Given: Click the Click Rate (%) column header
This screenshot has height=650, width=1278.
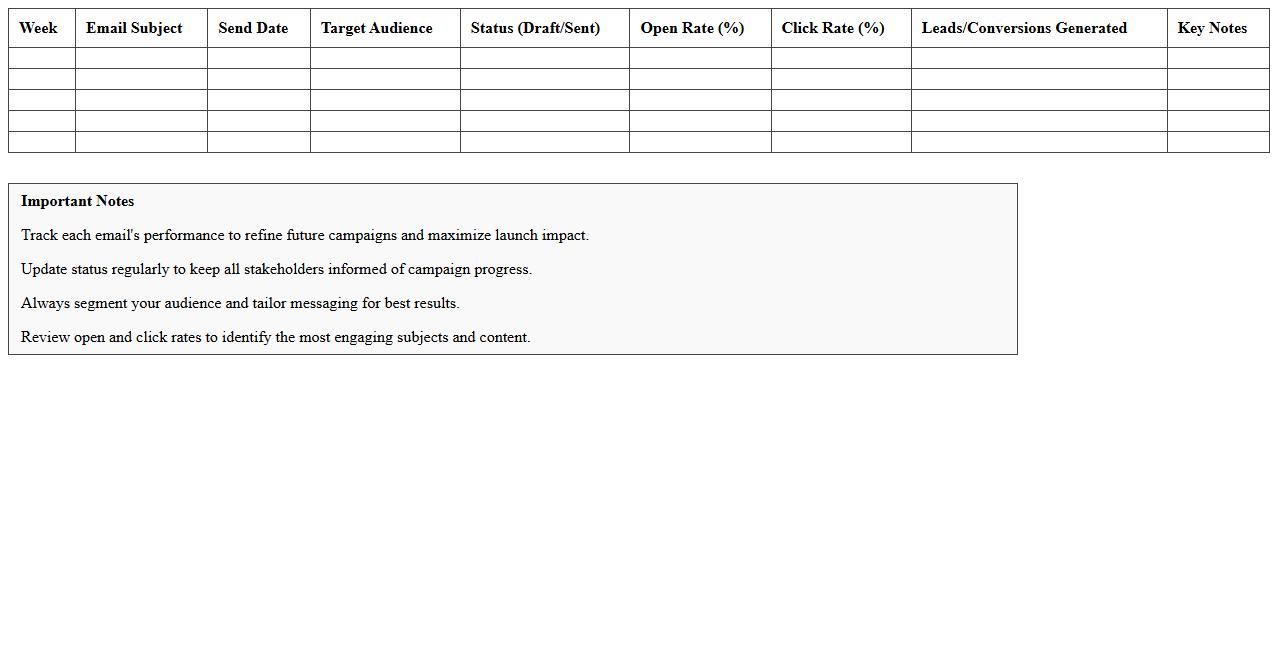Looking at the screenshot, I should click(x=840, y=28).
